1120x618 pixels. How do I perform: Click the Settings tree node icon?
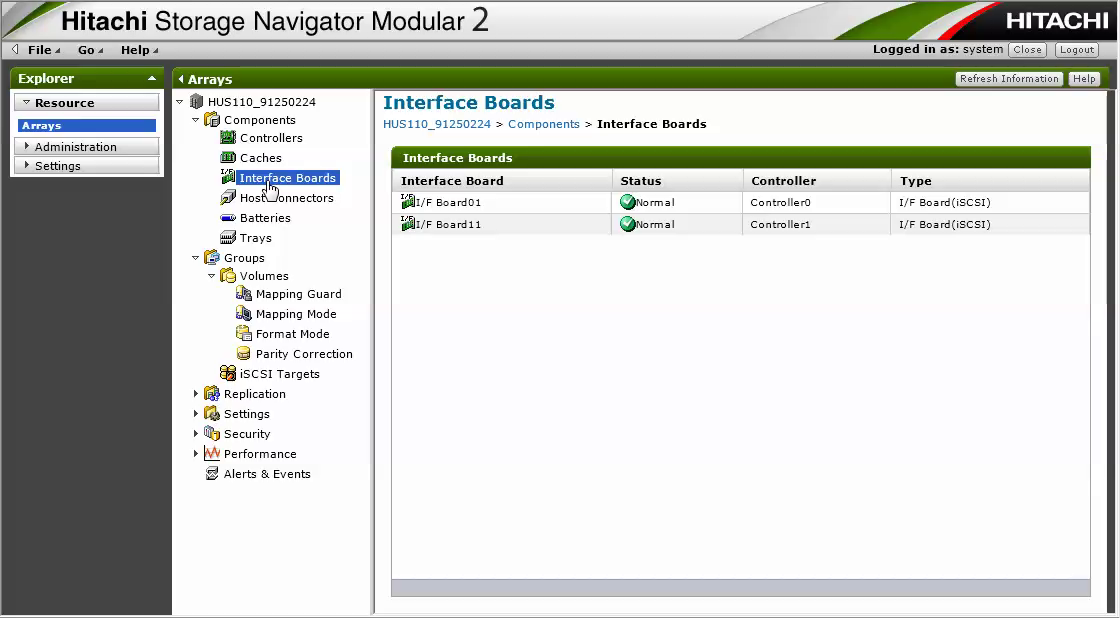212,413
